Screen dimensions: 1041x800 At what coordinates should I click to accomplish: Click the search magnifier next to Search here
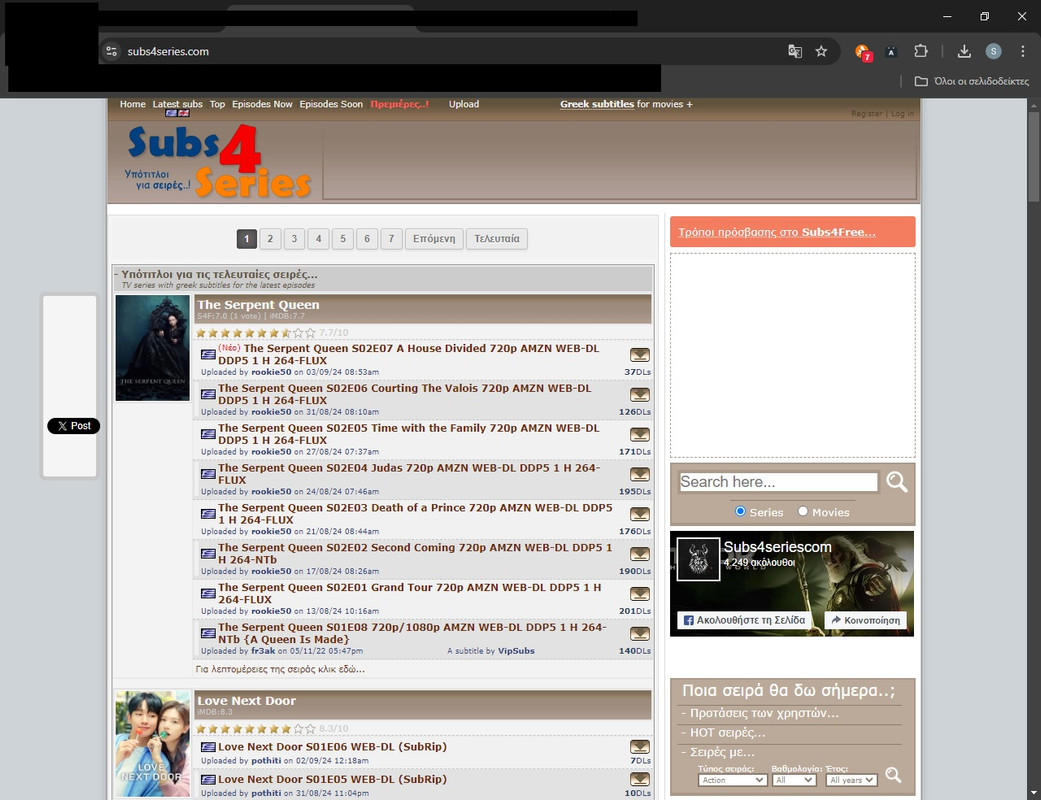point(896,482)
